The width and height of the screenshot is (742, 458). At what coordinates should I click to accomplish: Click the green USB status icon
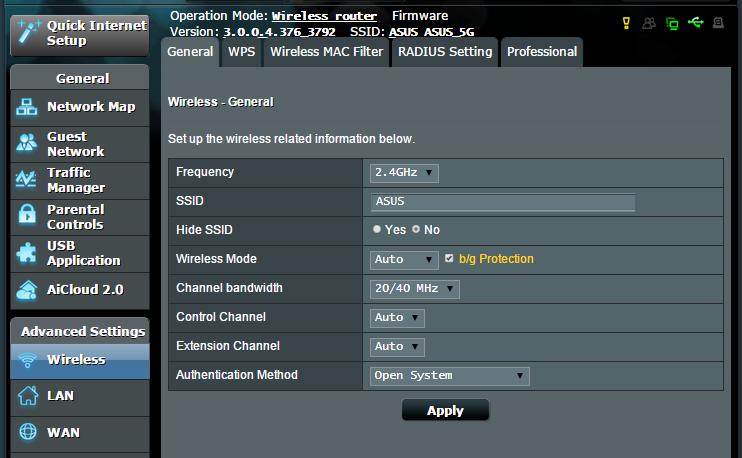[x=695, y=22]
